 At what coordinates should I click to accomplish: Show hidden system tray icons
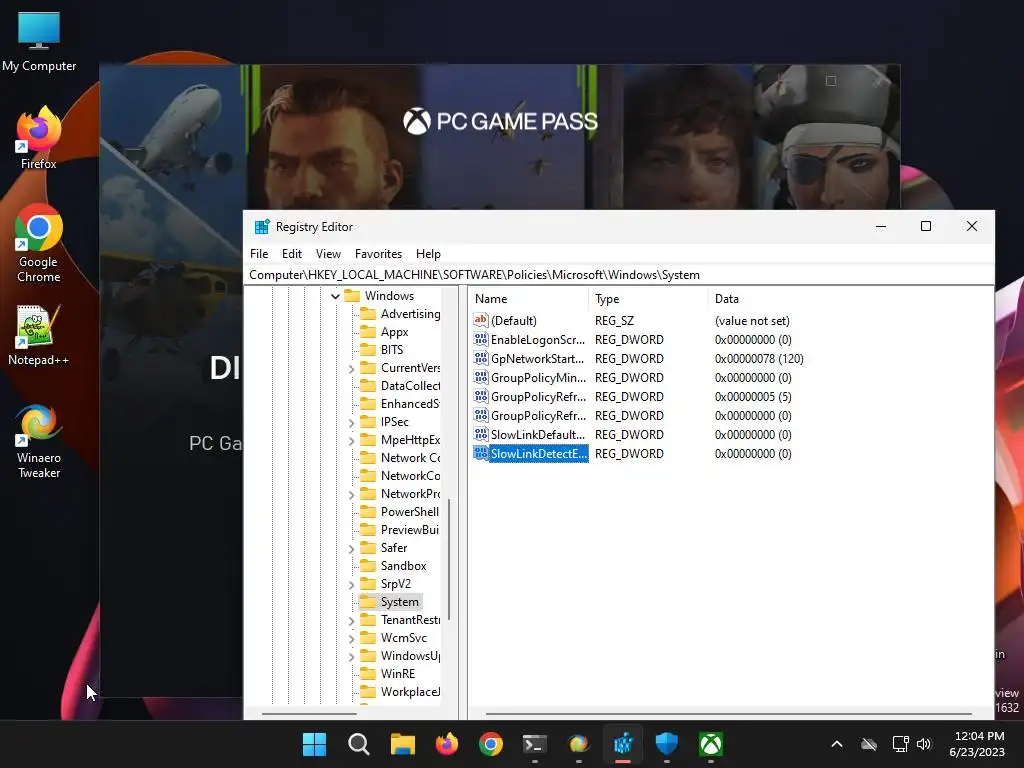[x=837, y=744]
